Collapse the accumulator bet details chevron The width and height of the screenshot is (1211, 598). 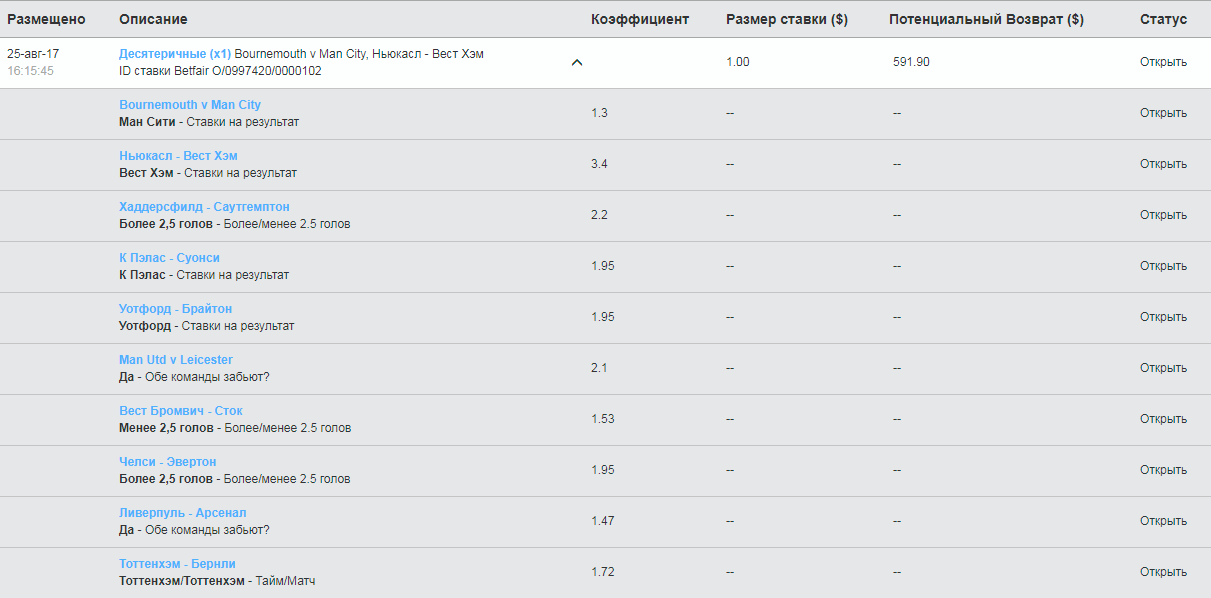pyautogui.click(x=576, y=62)
